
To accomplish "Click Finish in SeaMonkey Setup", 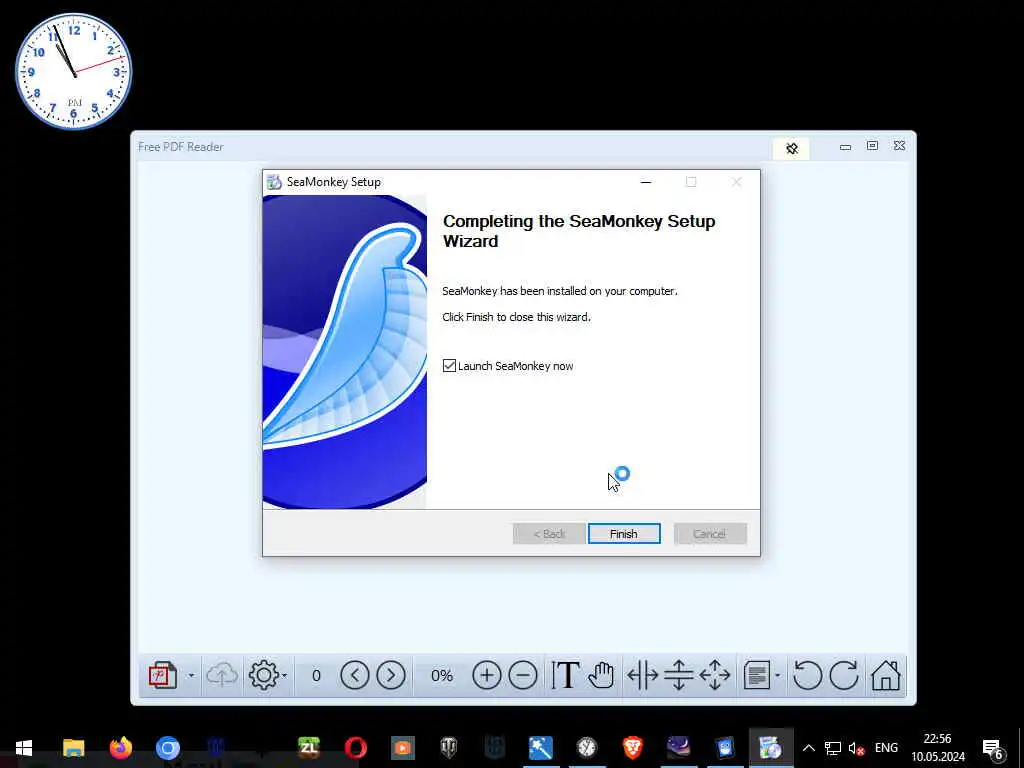I will tap(624, 534).
